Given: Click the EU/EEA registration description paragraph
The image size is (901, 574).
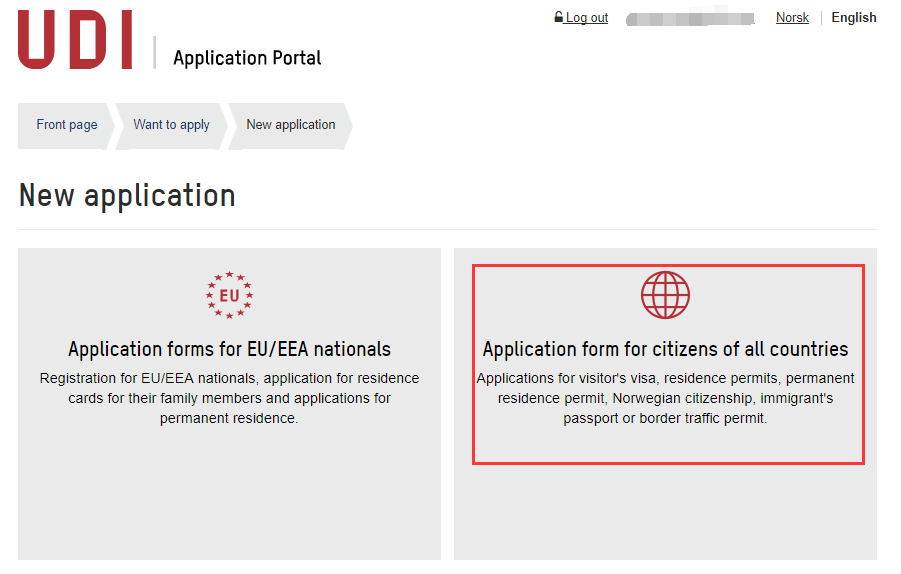Looking at the screenshot, I should 229,398.
